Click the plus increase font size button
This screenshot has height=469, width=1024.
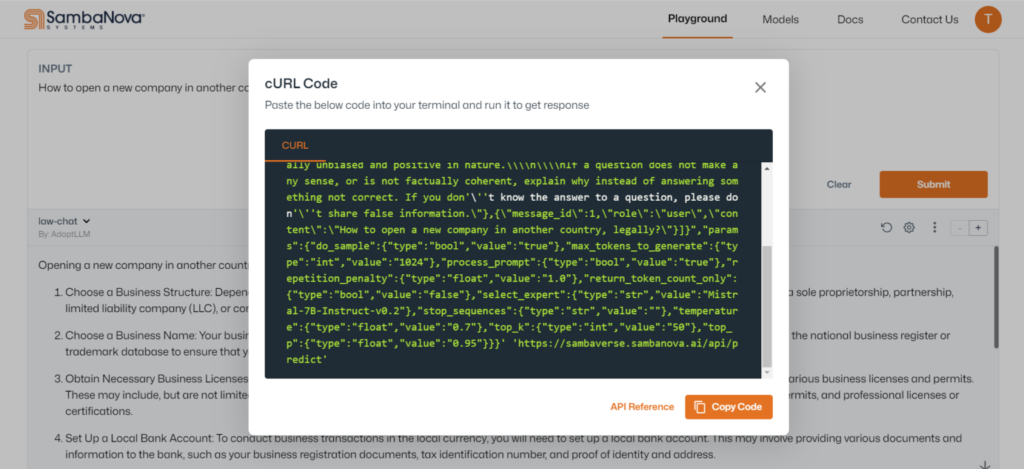click(978, 228)
